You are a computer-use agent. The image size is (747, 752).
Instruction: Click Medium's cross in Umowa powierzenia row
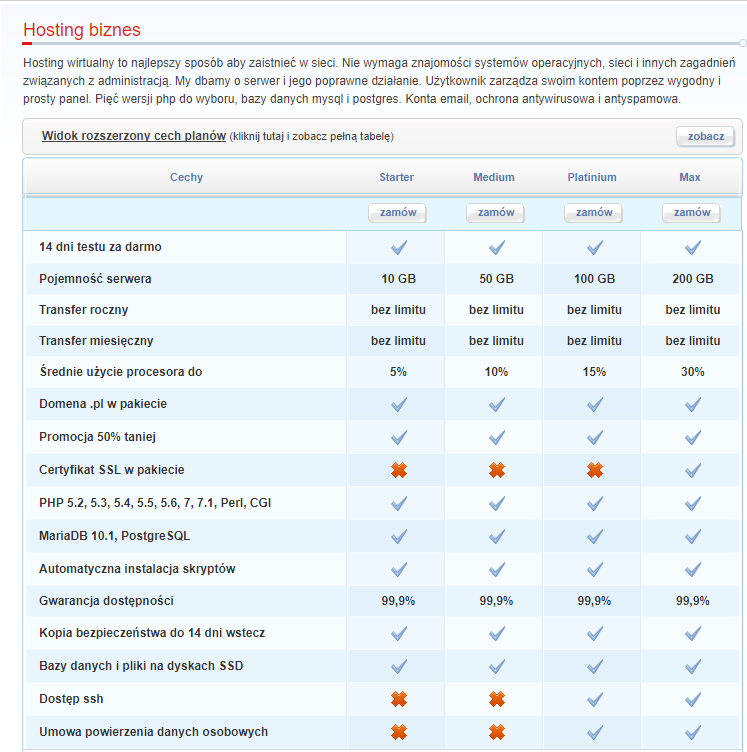[497, 732]
